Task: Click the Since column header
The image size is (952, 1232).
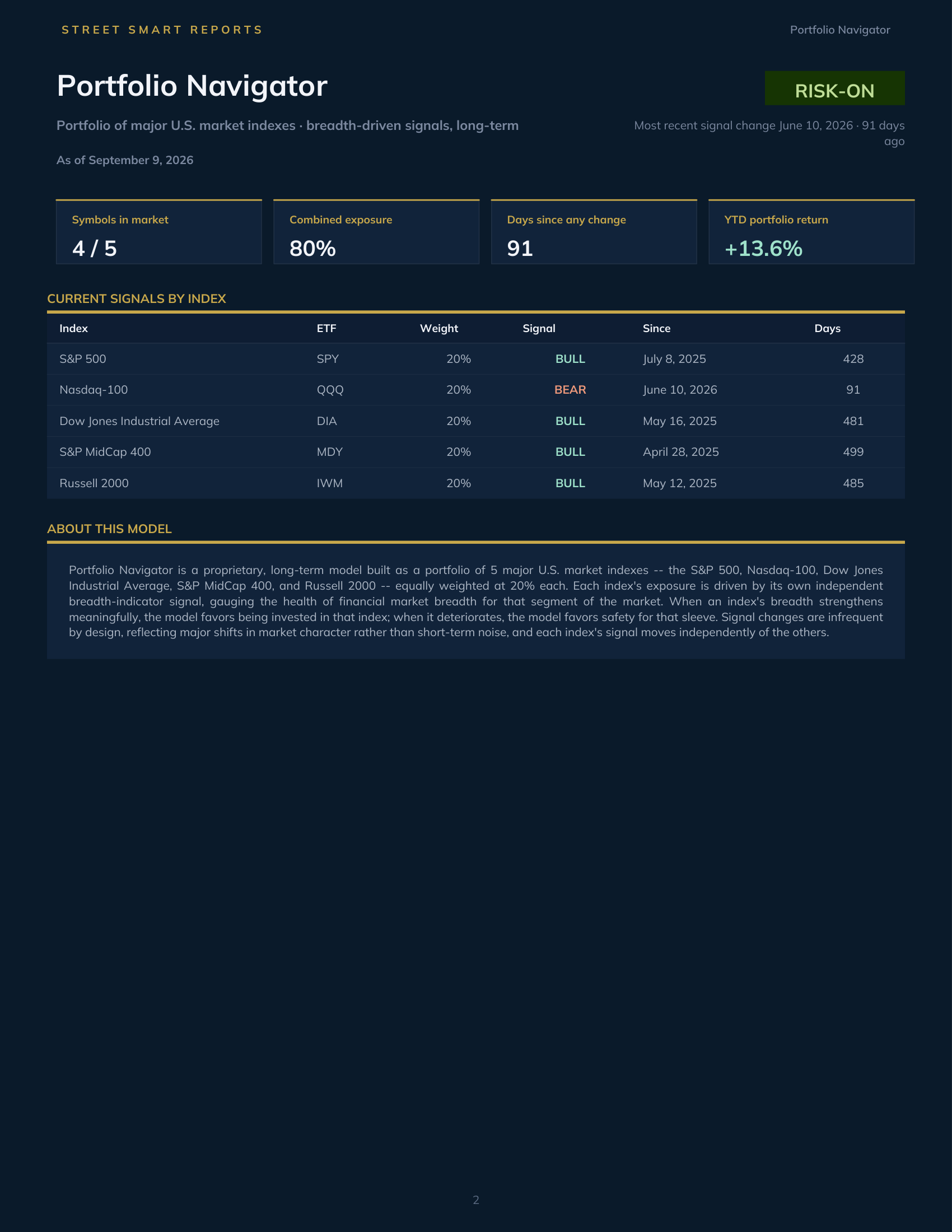Action: click(x=656, y=328)
